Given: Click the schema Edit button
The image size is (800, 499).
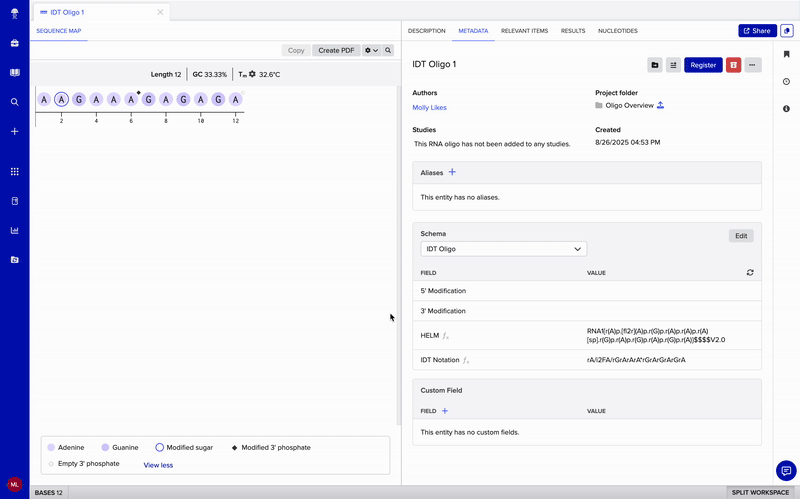Looking at the screenshot, I should 741,236.
